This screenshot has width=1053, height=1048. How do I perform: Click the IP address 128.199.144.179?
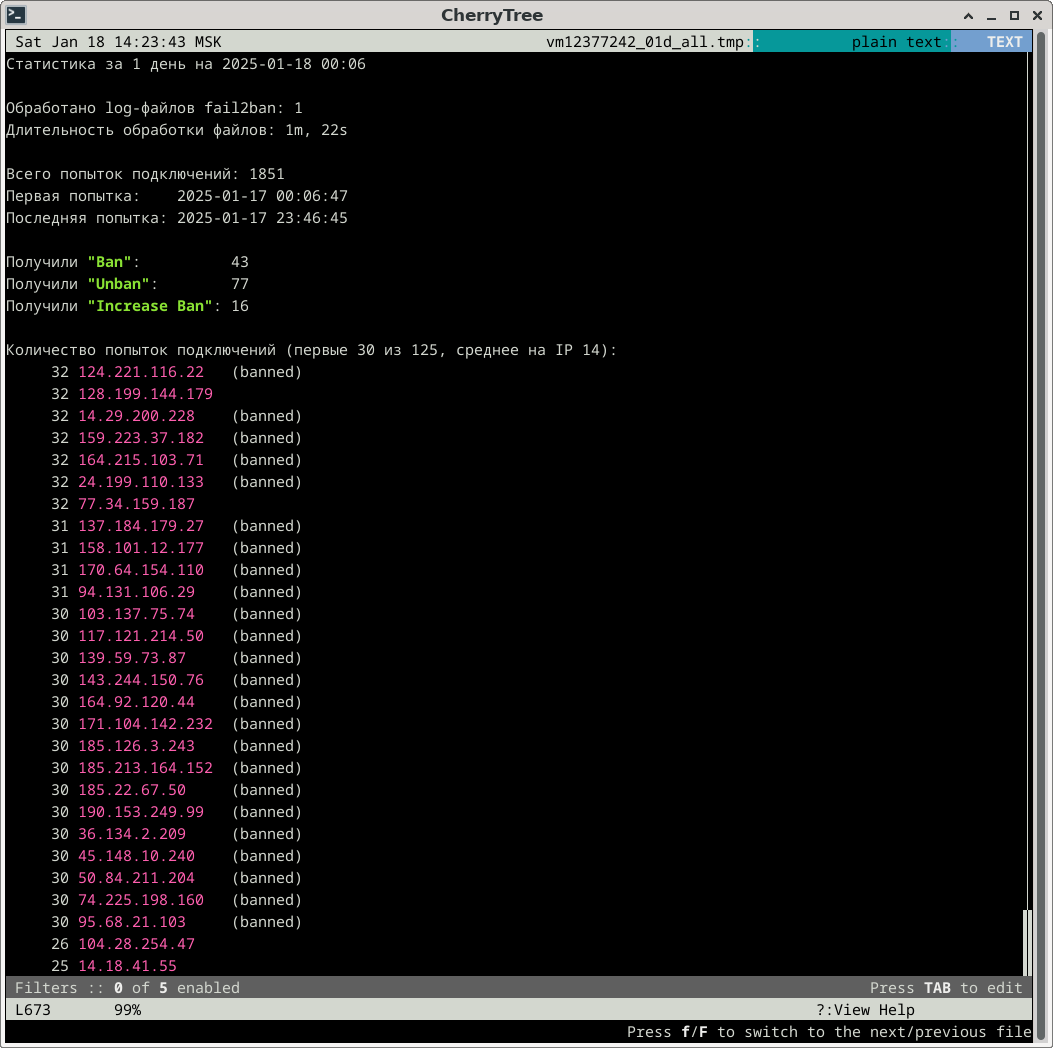coord(145,394)
